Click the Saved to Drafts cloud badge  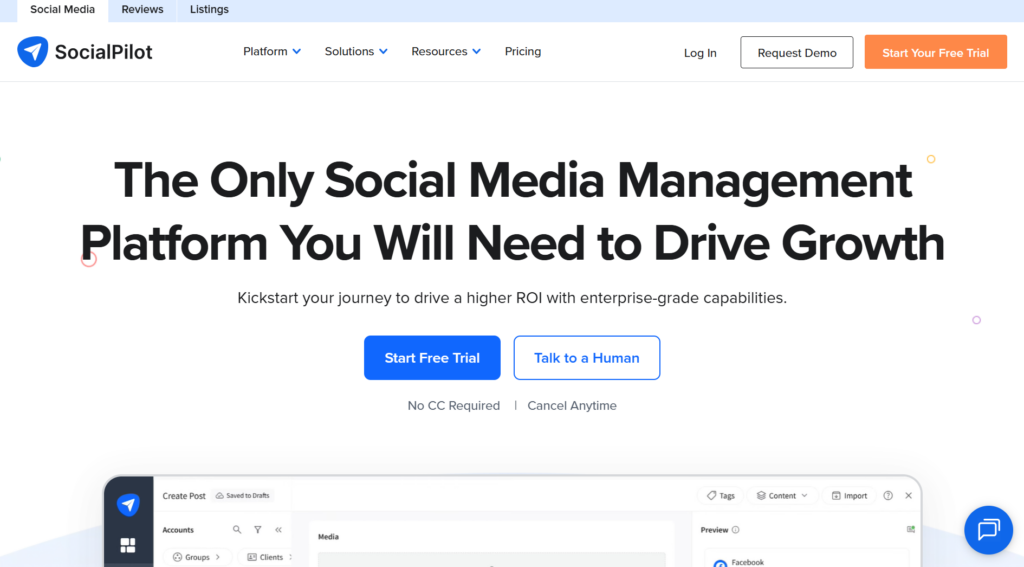(x=243, y=496)
